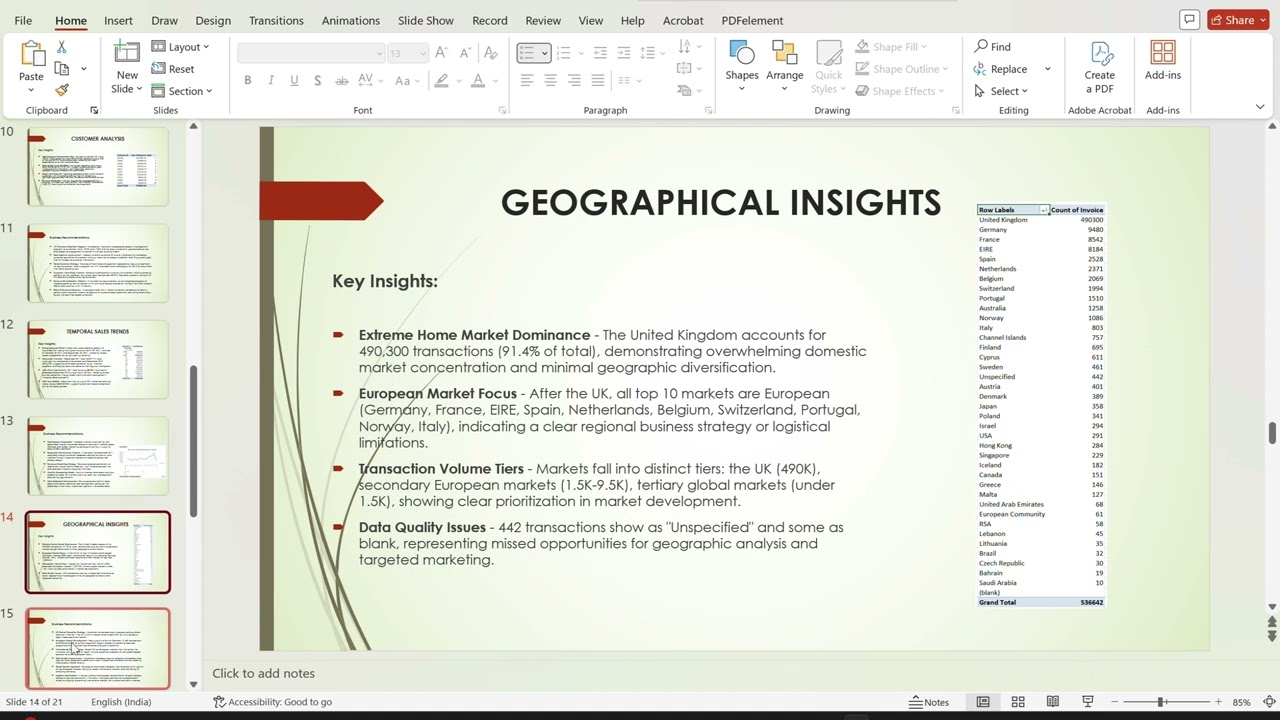The height and width of the screenshot is (720, 1280).
Task: Open Quick Styles gallery
Action: [829, 66]
